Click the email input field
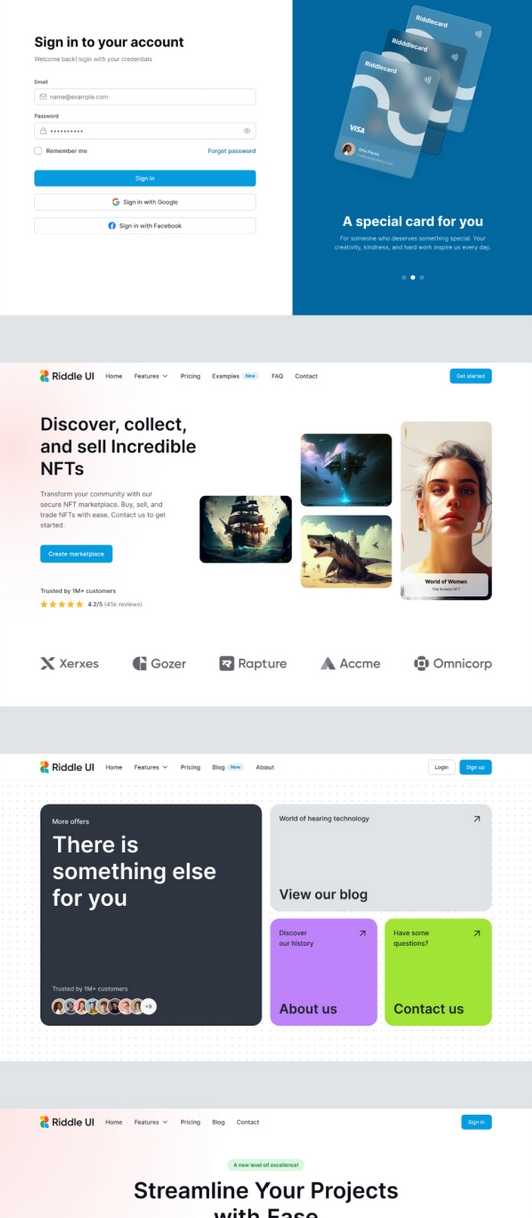 (x=145, y=97)
